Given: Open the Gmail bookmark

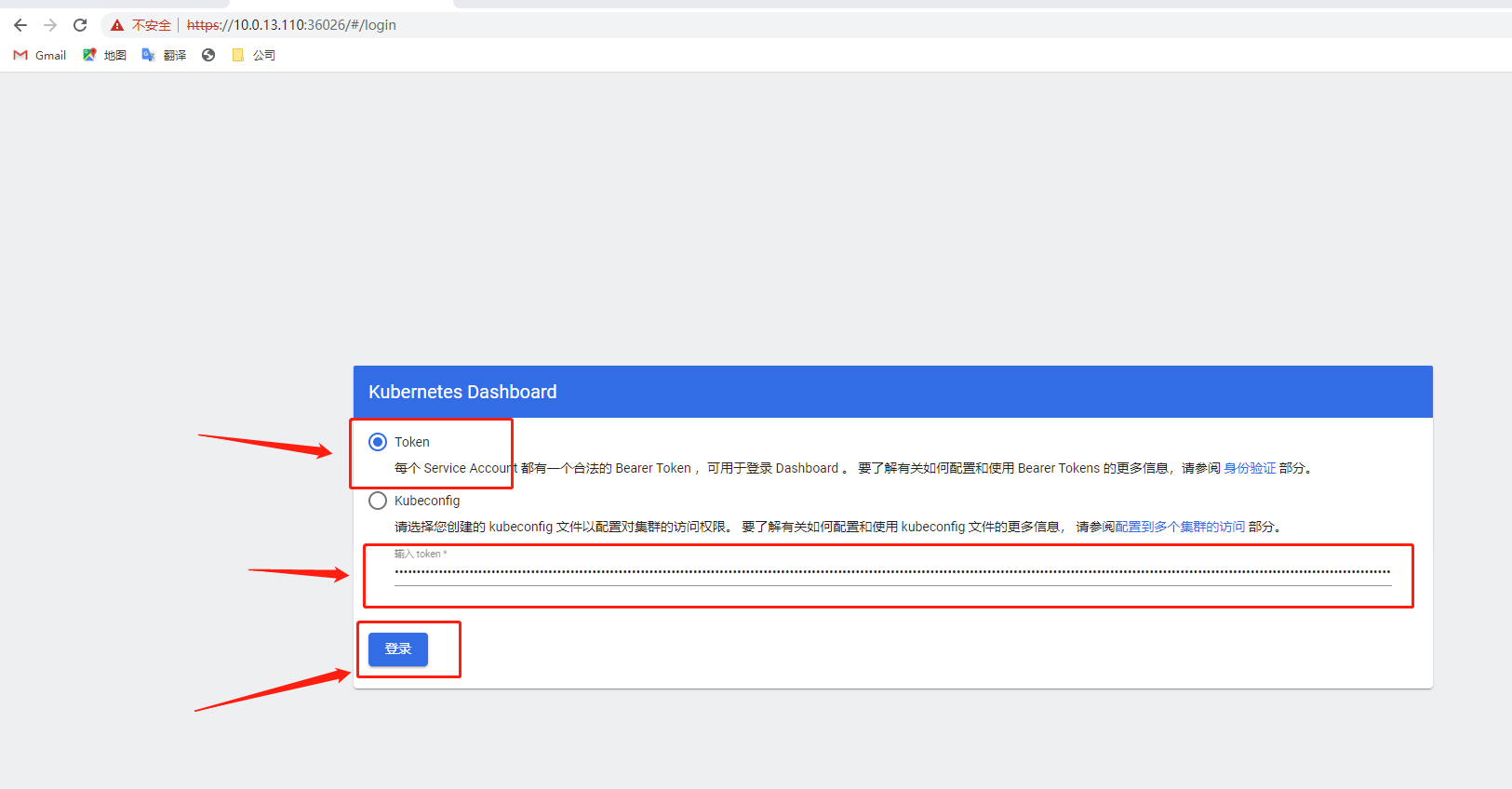Looking at the screenshot, I should [x=40, y=55].
